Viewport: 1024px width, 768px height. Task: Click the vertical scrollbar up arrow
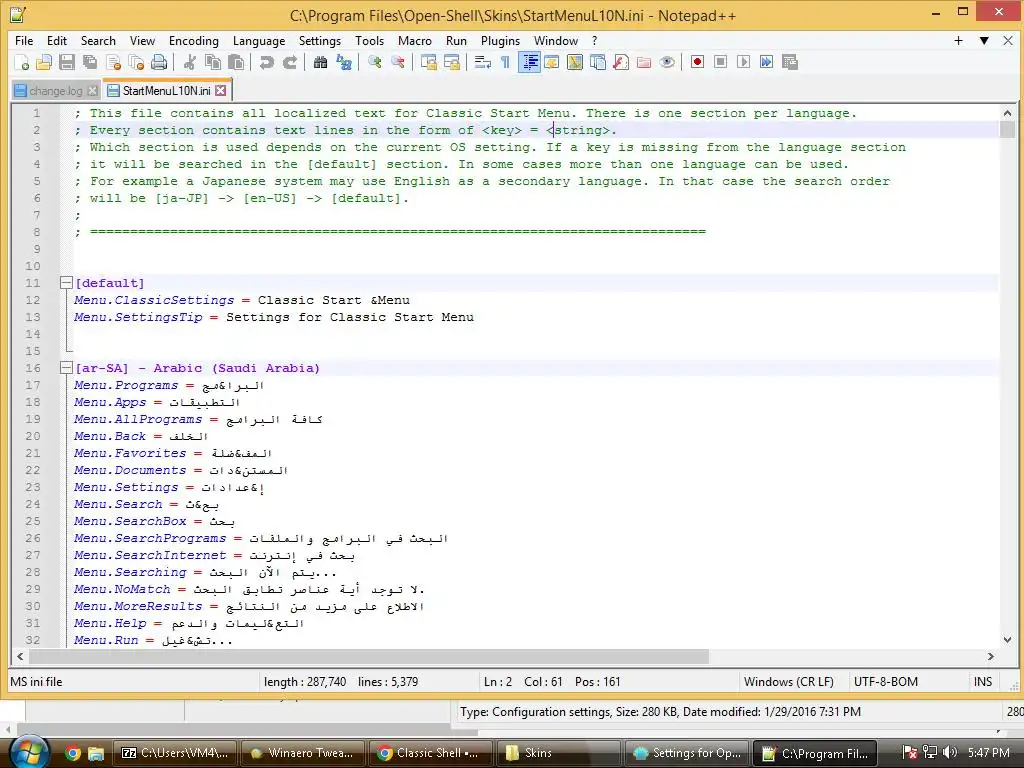coord(1007,113)
